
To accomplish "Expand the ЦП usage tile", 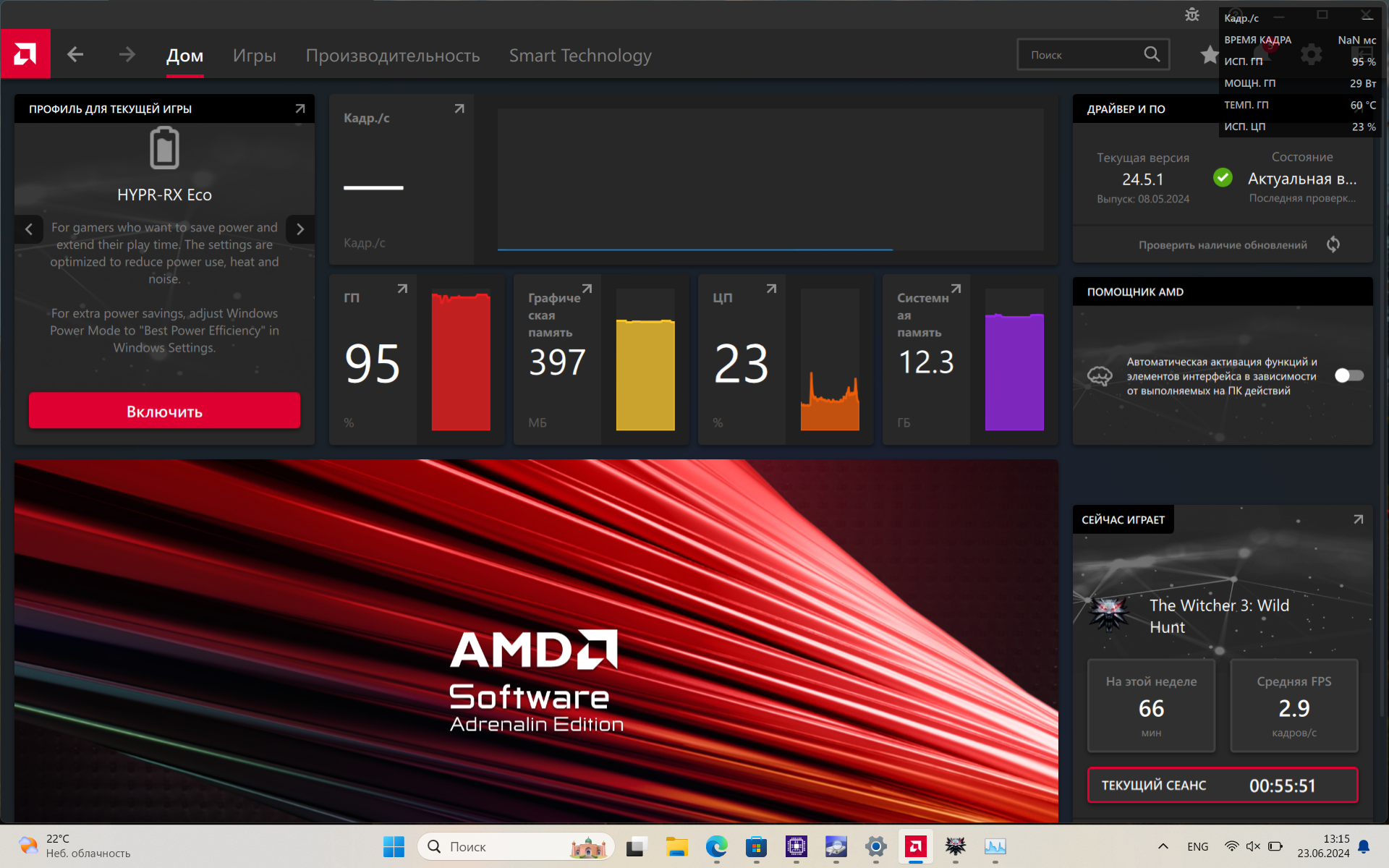I will pyautogui.click(x=771, y=289).
